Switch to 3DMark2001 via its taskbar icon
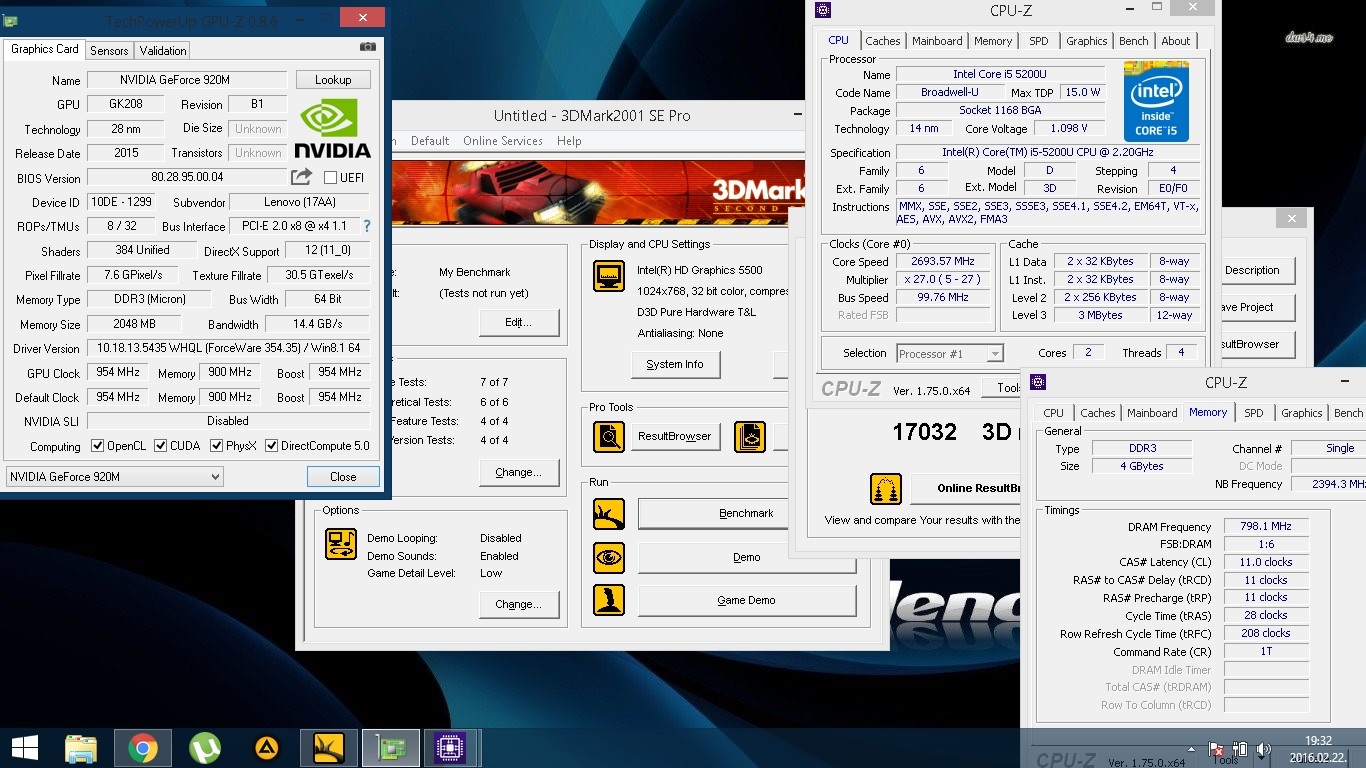 tap(328, 748)
